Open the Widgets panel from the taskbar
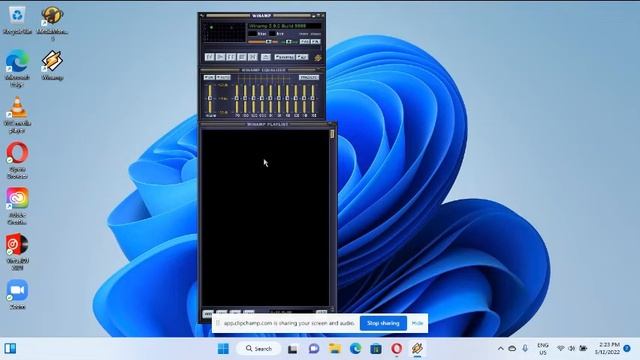The width and height of the screenshot is (640, 360). click(10, 349)
